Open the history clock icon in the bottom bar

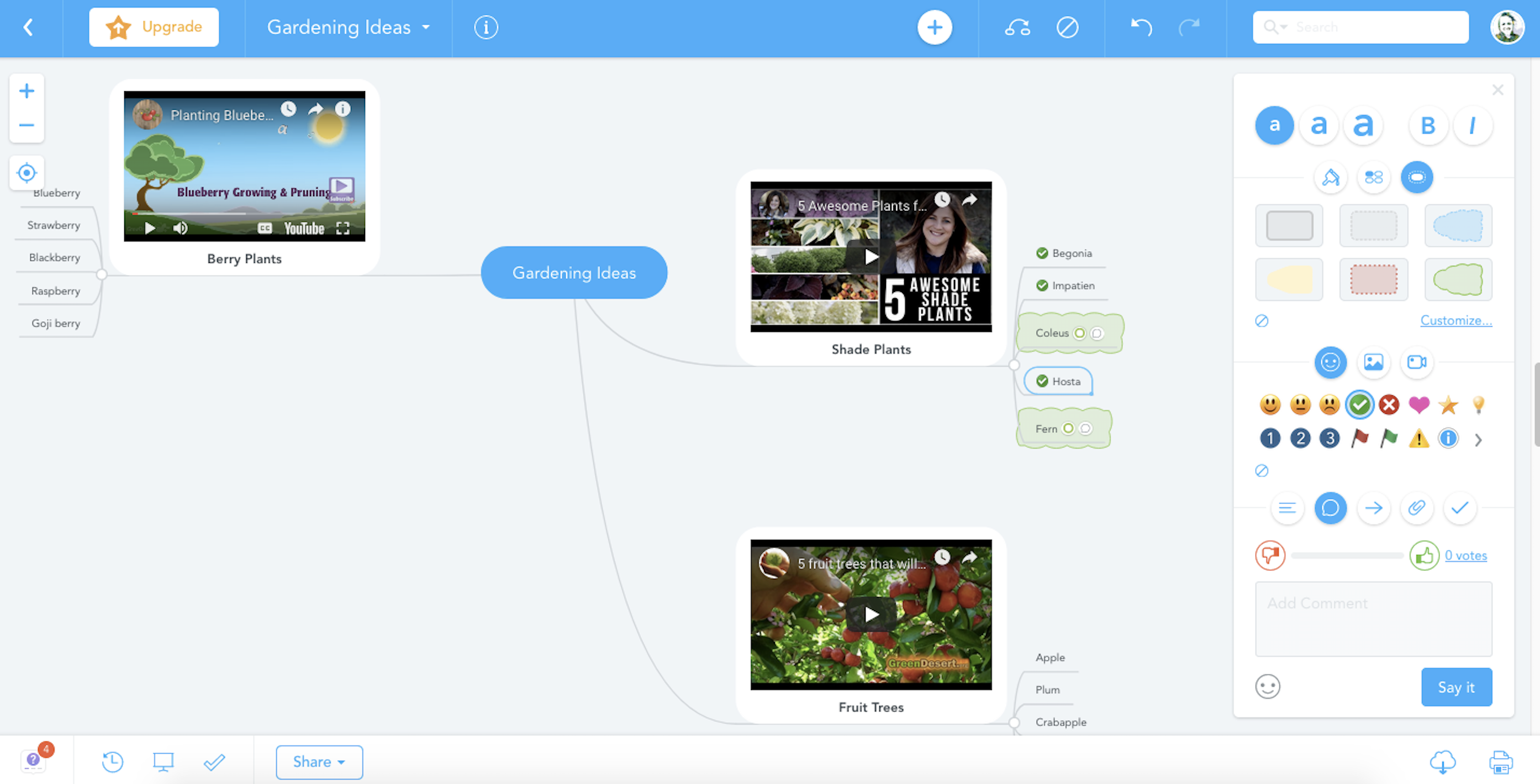click(x=112, y=761)
